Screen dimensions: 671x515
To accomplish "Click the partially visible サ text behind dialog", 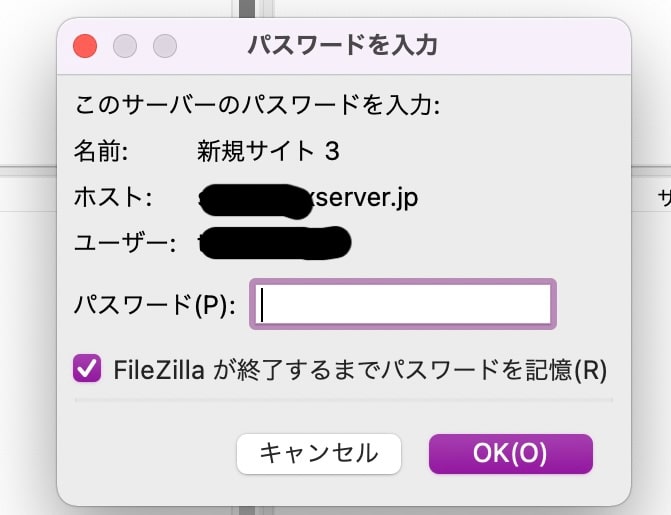I will (x=664, y=198).
